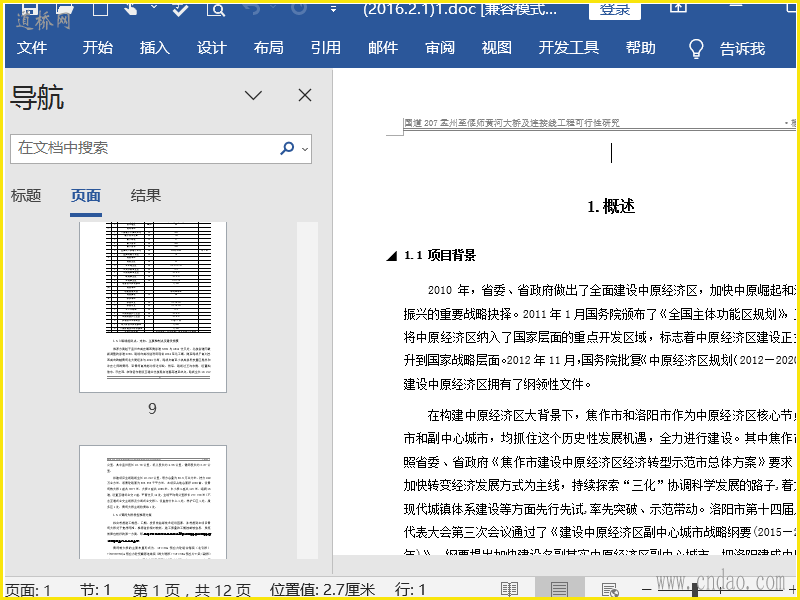
Task: Select the 引用 ribbon tab
Action: coord(326,48)
